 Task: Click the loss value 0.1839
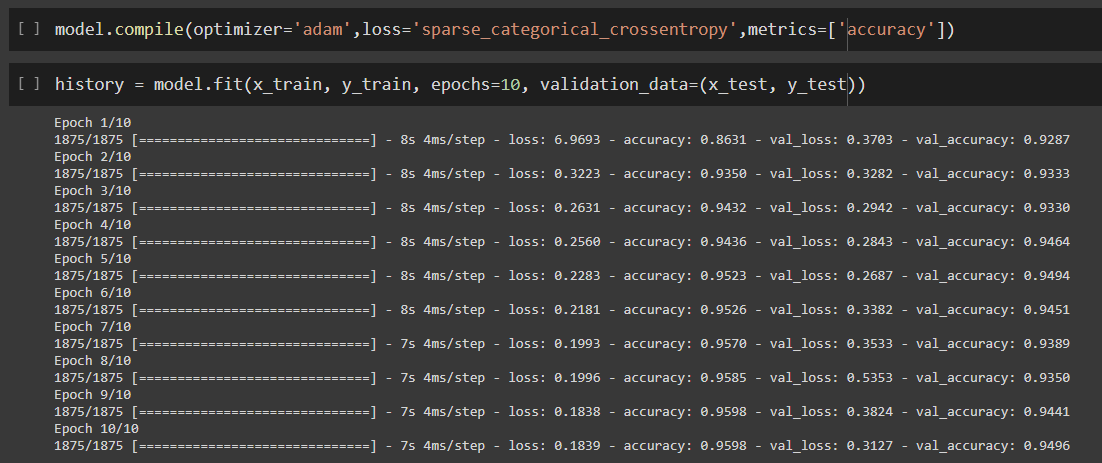click(x=577, y=445)
